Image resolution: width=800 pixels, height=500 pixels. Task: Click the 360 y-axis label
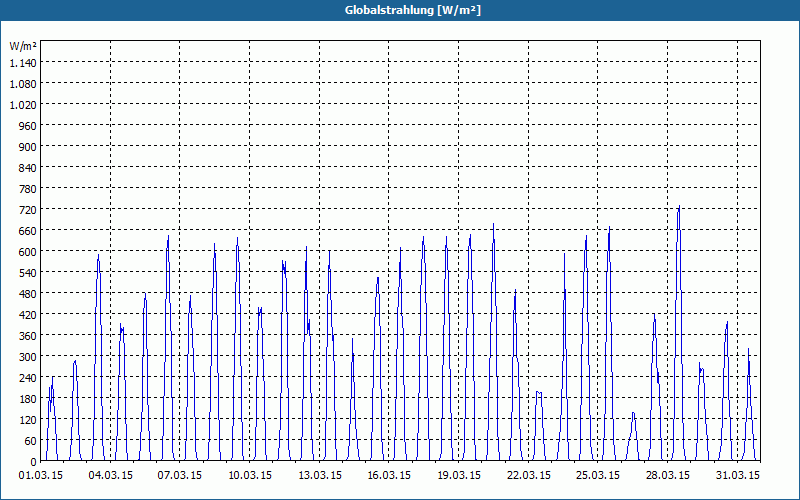[28, 336]
